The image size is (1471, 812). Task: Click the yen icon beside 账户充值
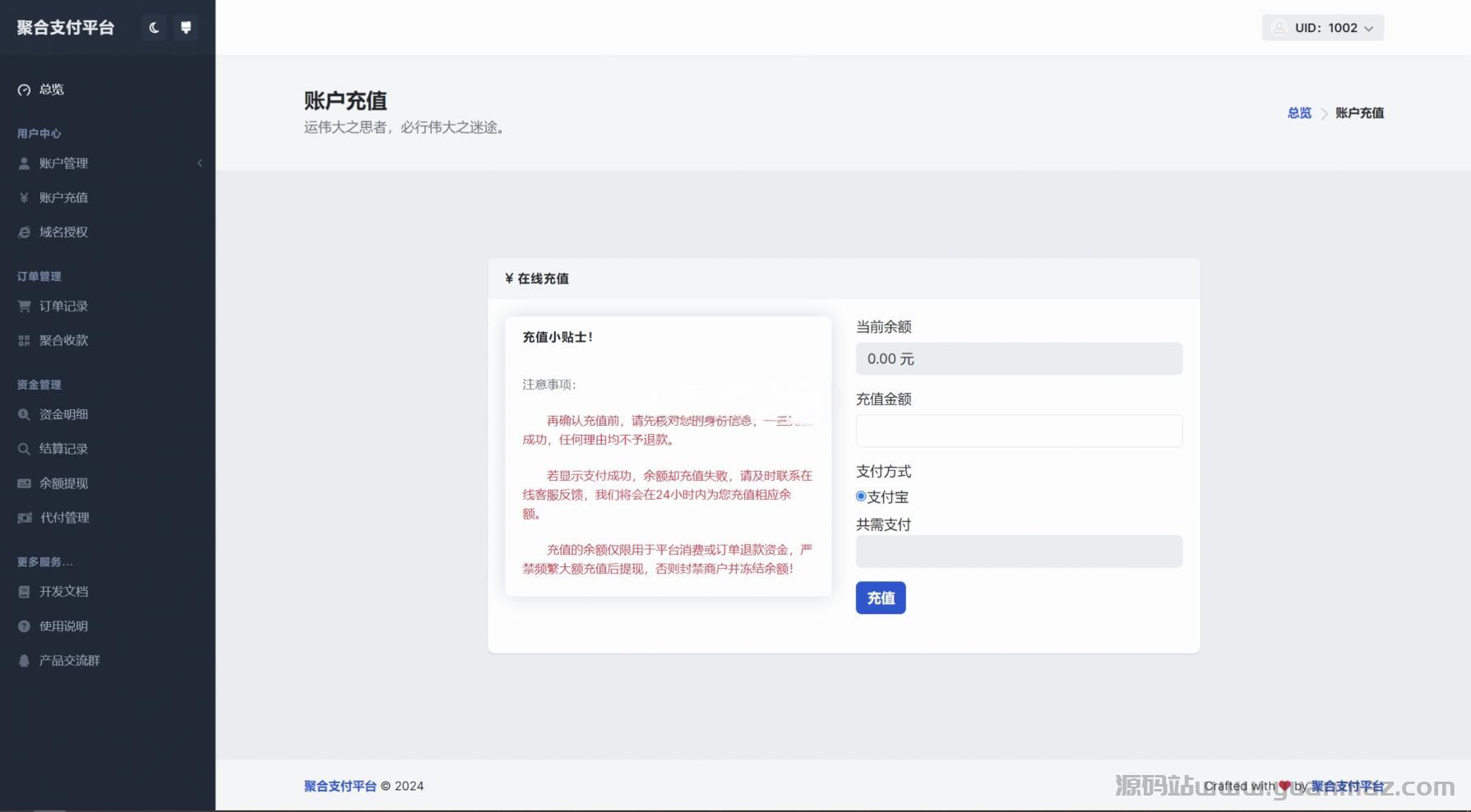pos(24,198)
